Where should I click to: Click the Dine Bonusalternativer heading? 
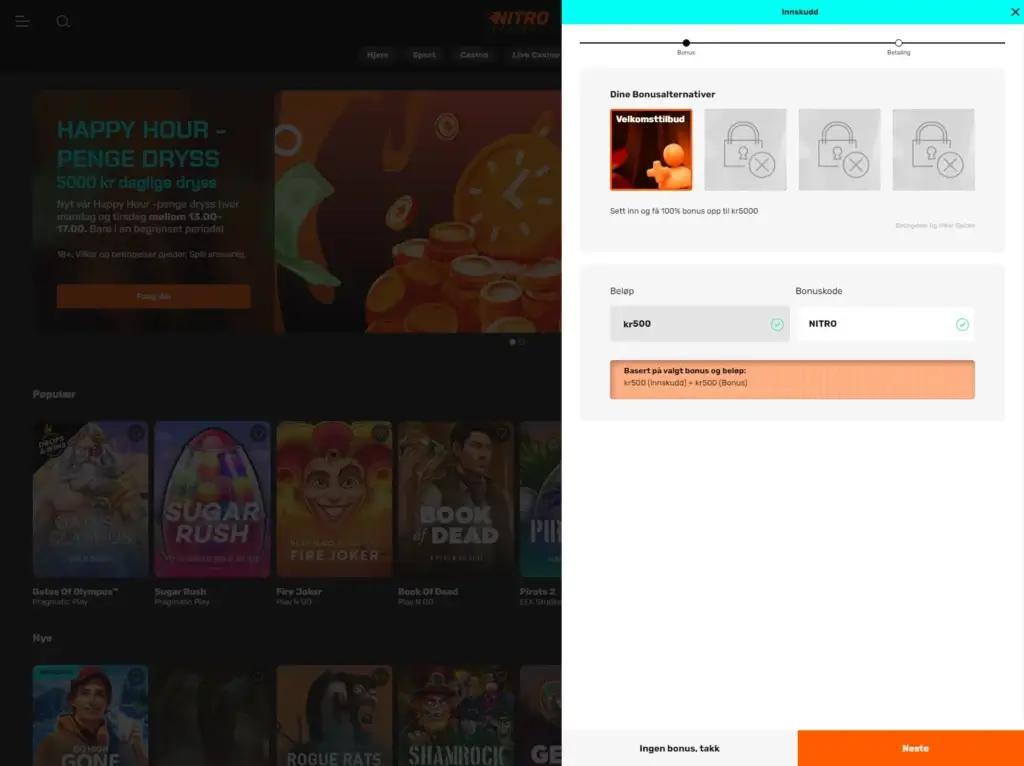tap(662, 94)
